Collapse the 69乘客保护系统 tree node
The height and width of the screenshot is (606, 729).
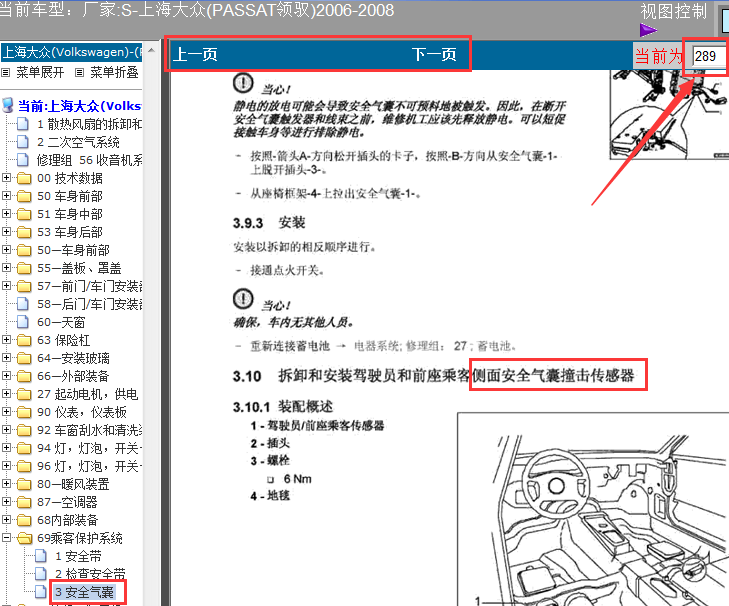click(7, 538)
